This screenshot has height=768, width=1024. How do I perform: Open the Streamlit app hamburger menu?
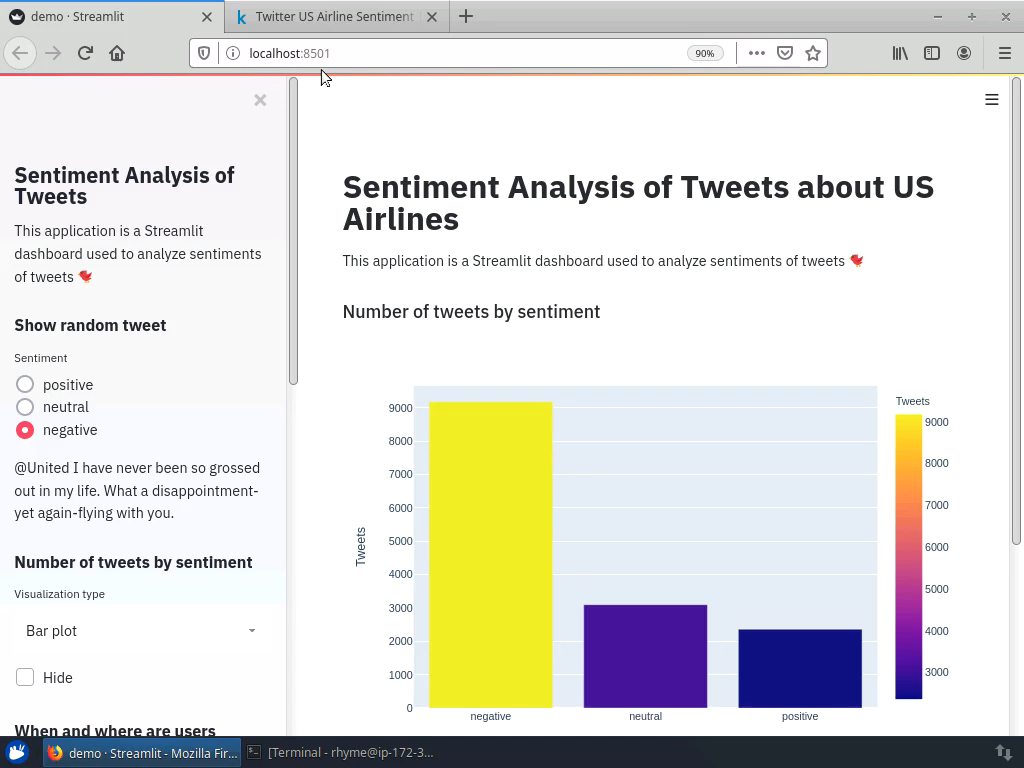pyautogui.click(x=991, y=99)
